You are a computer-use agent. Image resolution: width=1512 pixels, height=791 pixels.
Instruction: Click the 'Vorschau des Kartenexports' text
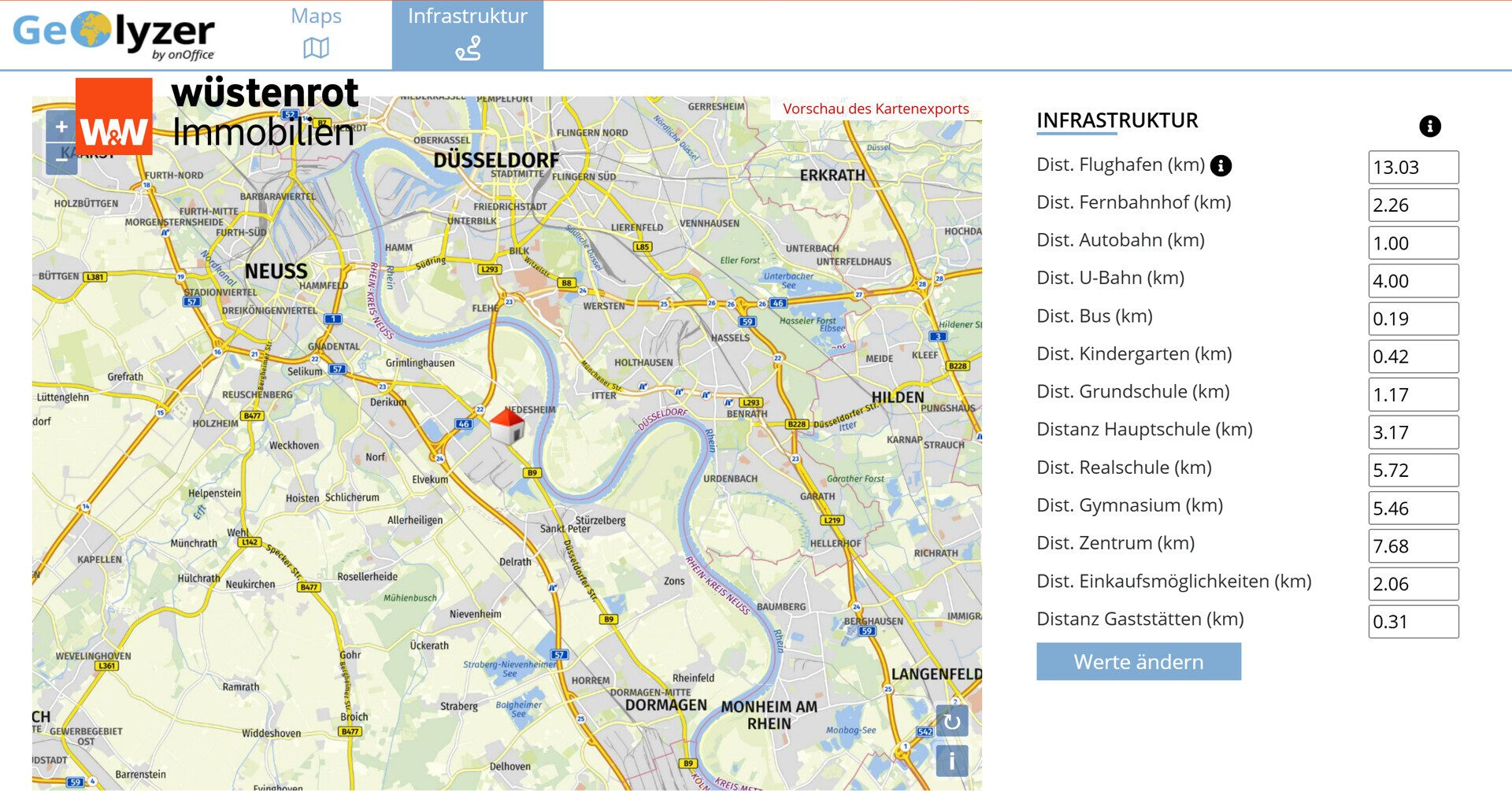[x=876, y=109]
